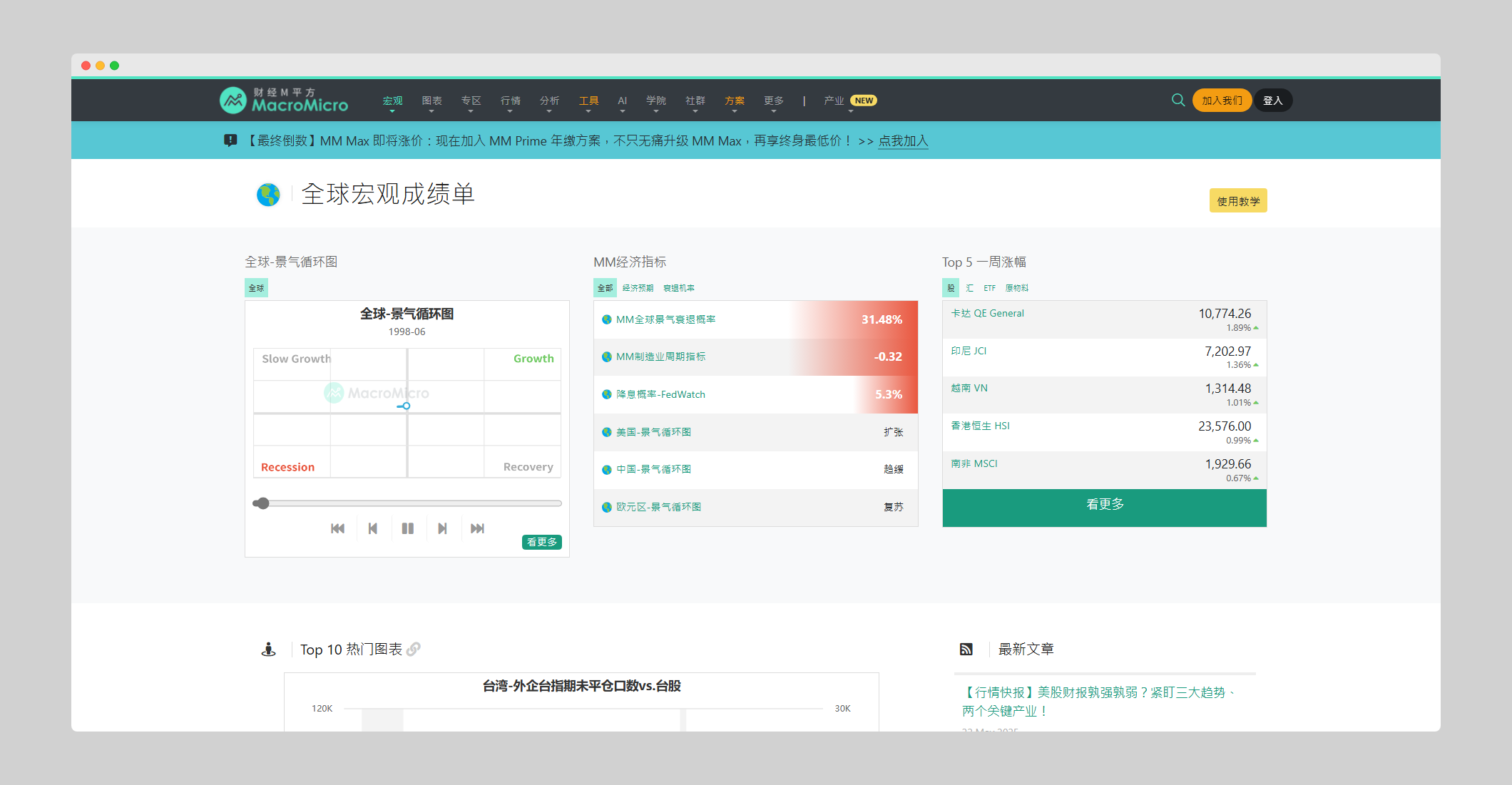Click the link icon beside Top 10 热门图表
1512x785 pixels.
tap(414, 649)
